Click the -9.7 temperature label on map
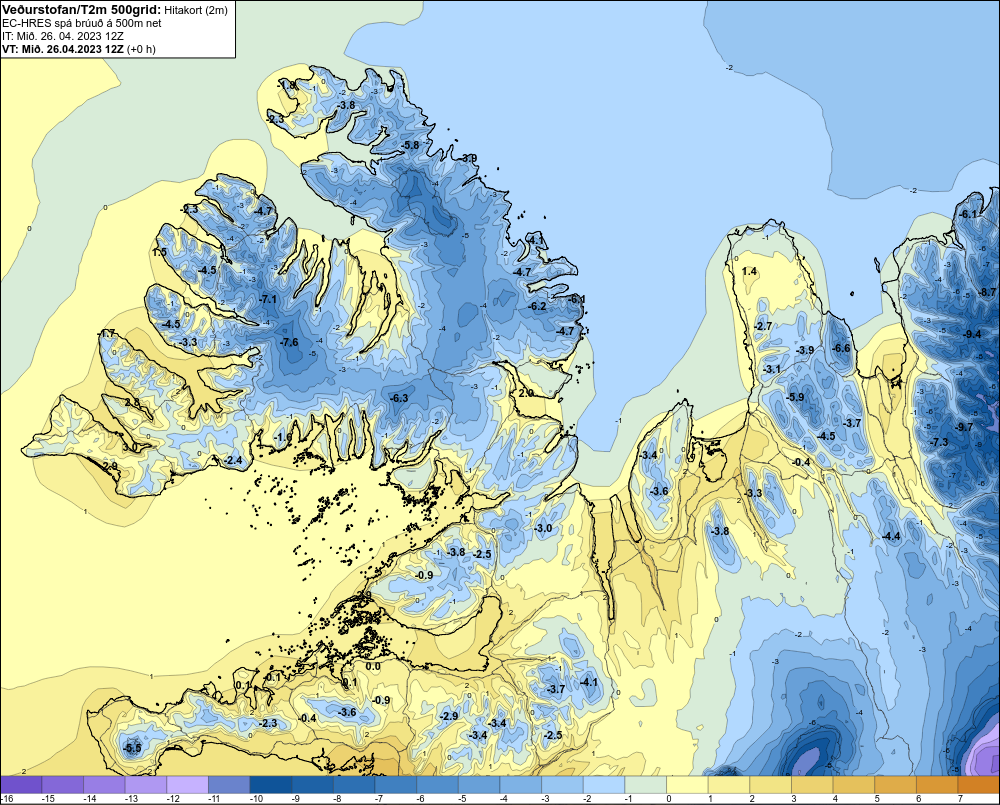The height and width of the screenshot is (805, 1000). coord(964,427)
